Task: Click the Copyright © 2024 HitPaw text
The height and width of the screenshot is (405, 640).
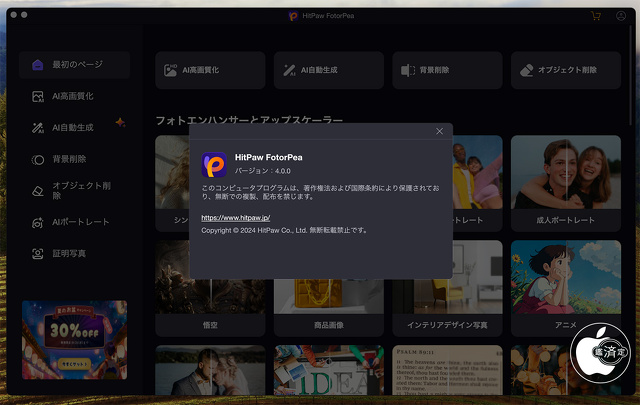Action: point(284,231)
